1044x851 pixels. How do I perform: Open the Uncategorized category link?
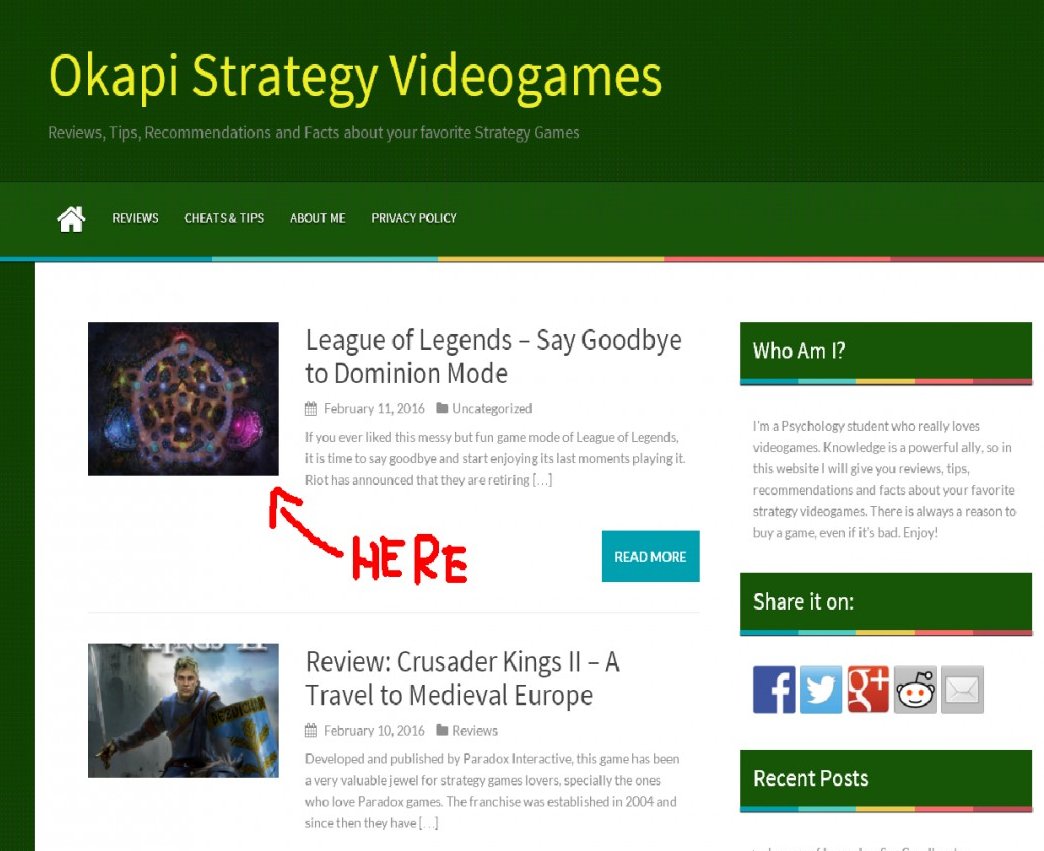click(x=492, y=409)
